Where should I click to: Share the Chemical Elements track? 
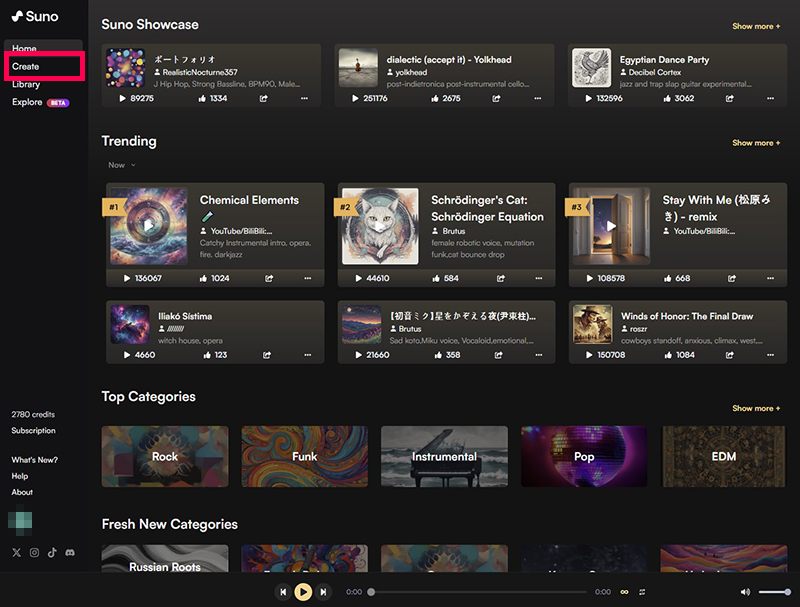coord(269,279)
